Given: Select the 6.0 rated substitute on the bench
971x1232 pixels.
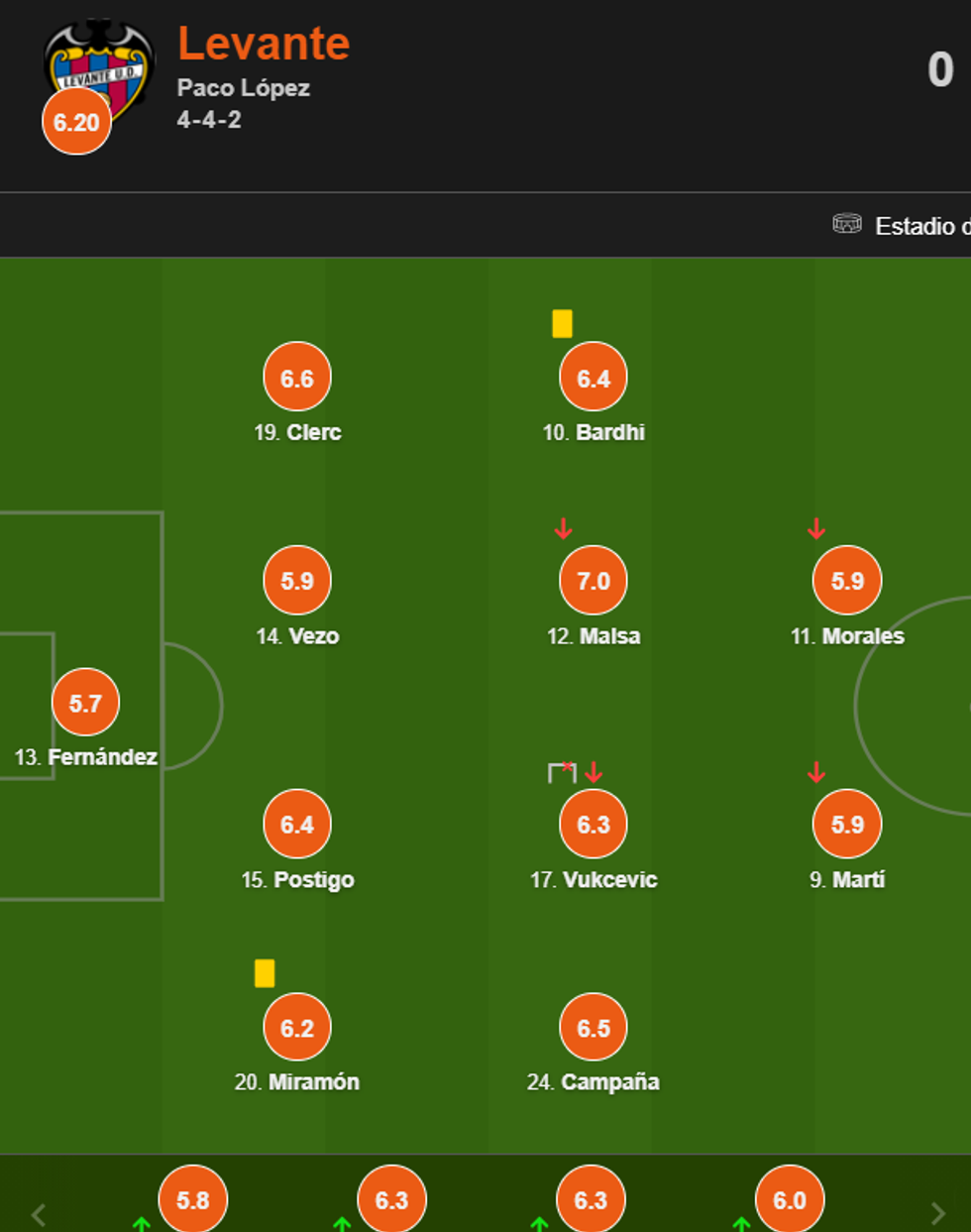Looking at the screenshot, I should [790, 1199].
